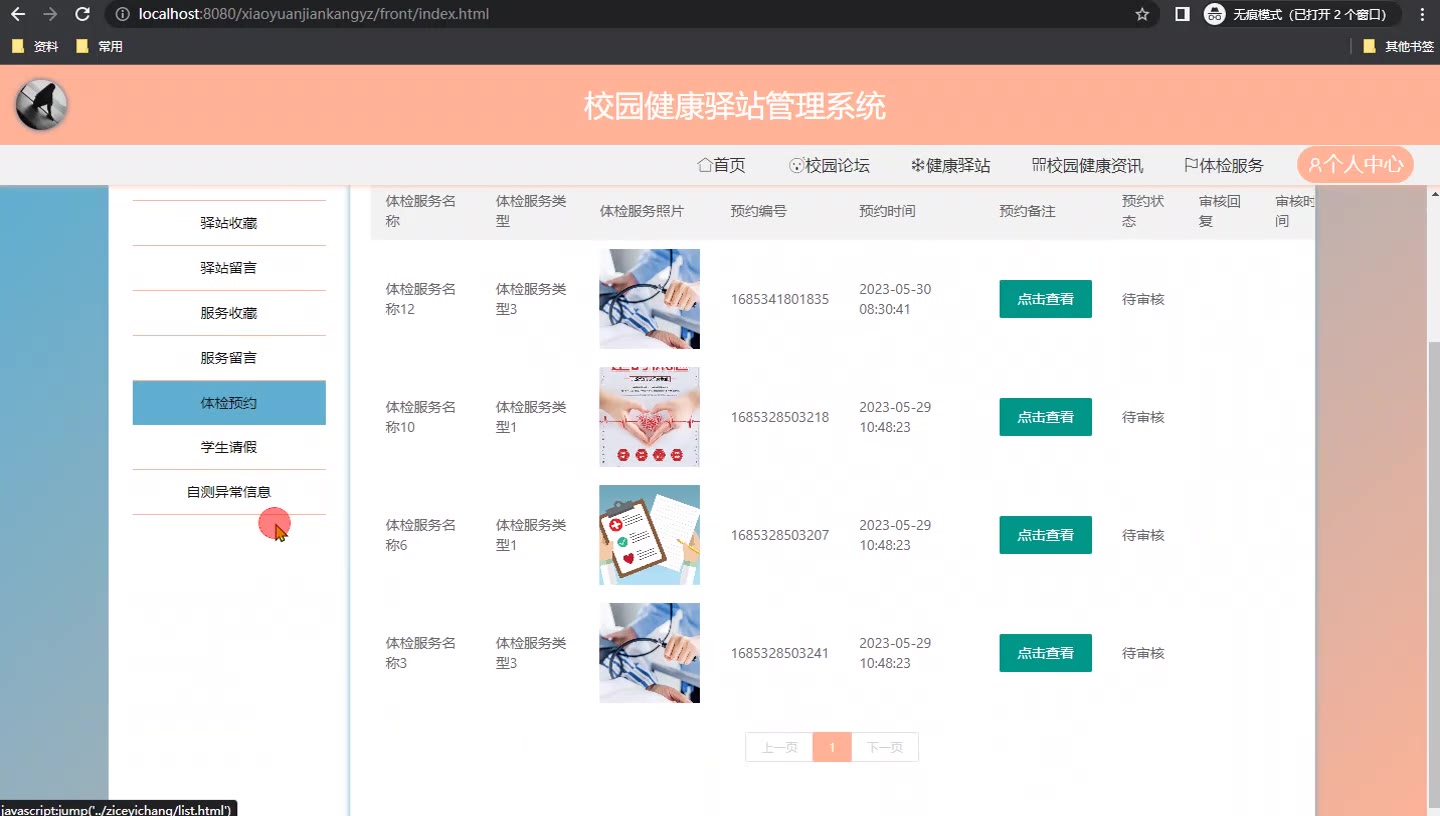Open the 其他书签 bookmarks folder
The height and width of the screenshot is (816, 1440).
[x=1398, y=46]
